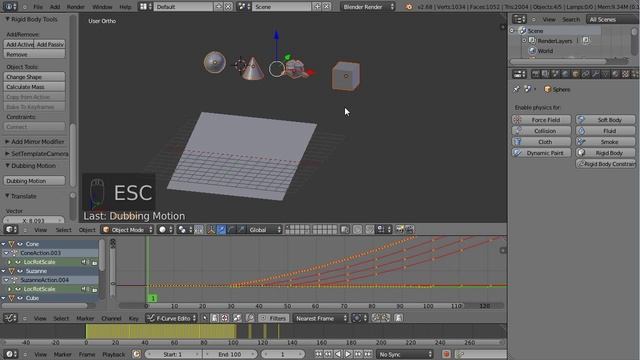
Task: Expand the RenderLayers item in Outliner
Action: tap(524, 41)
